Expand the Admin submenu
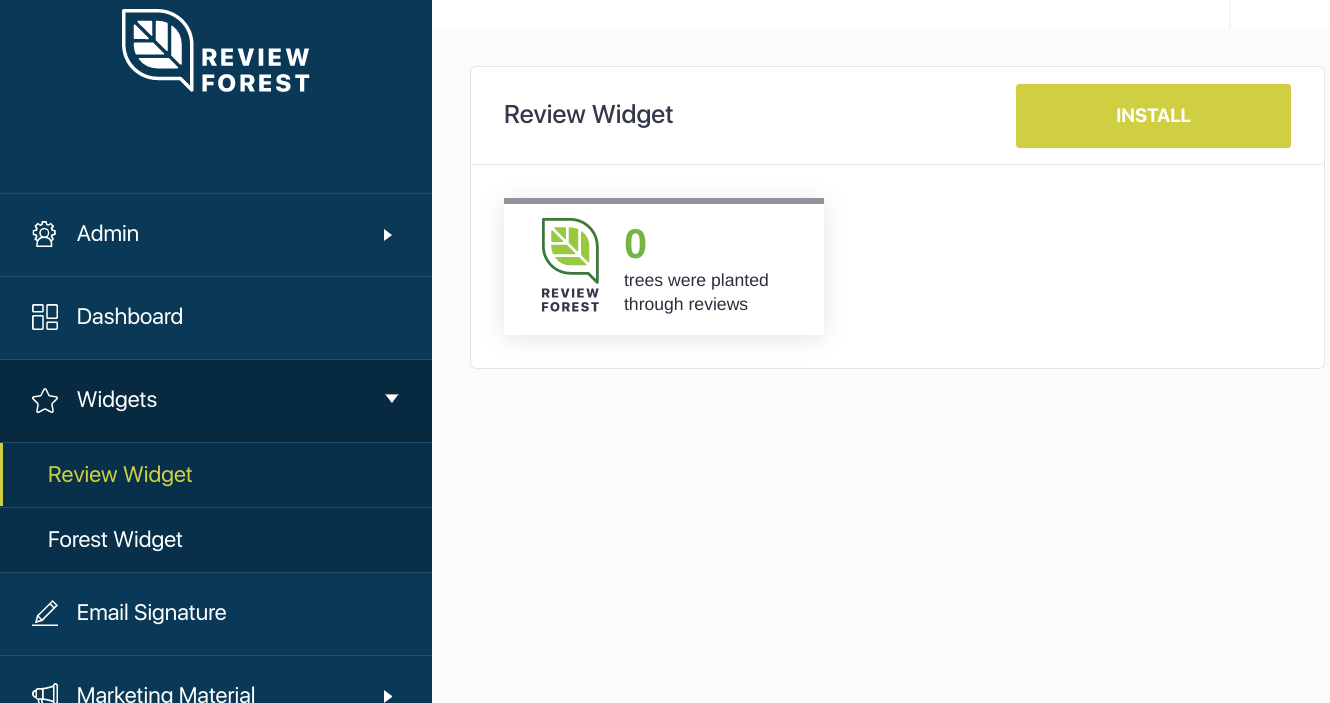Image resolution: width=1330 pixels, height=703 pixels. point(388,235)
